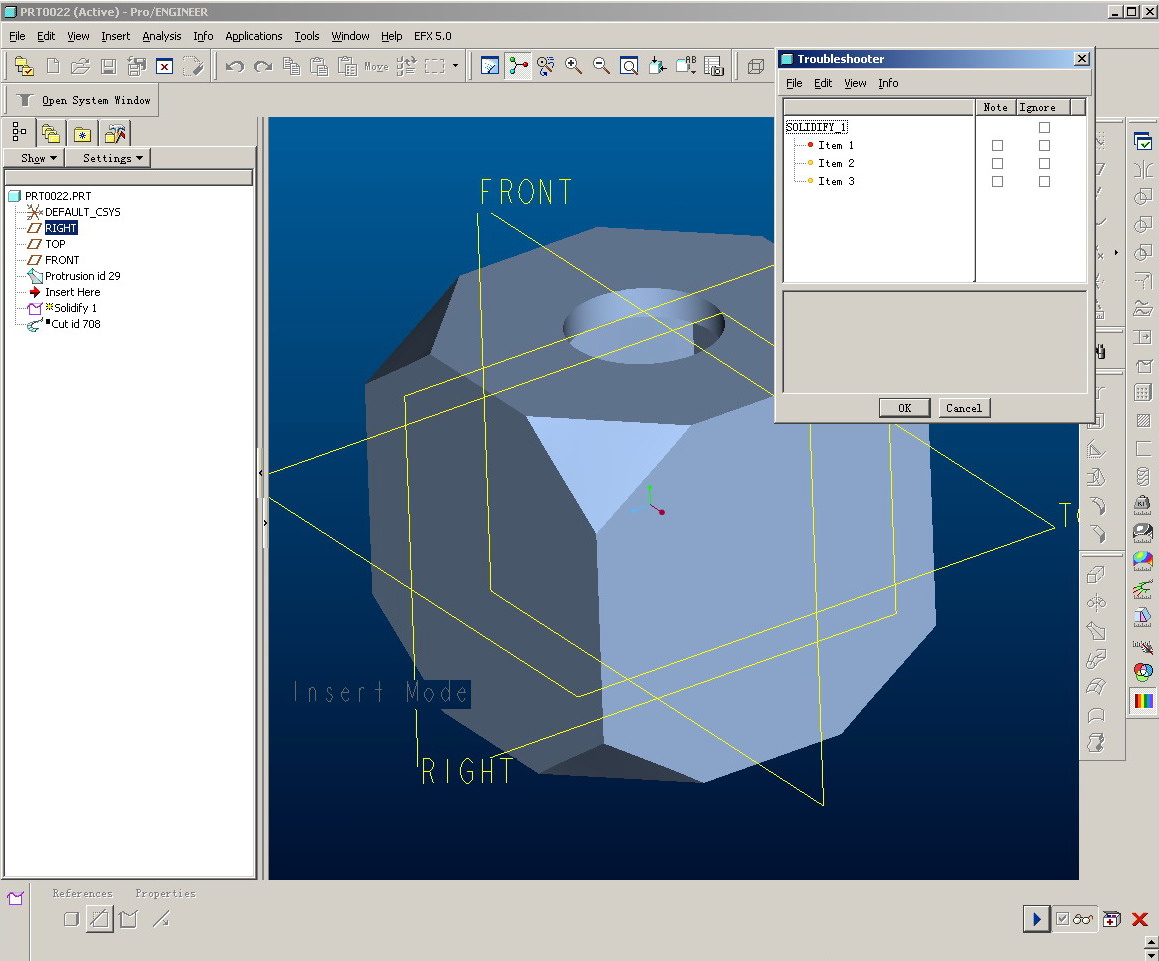Screen dimensions: 1159x961
Task: Click the Paste Special icon
Action: [347, 66]
